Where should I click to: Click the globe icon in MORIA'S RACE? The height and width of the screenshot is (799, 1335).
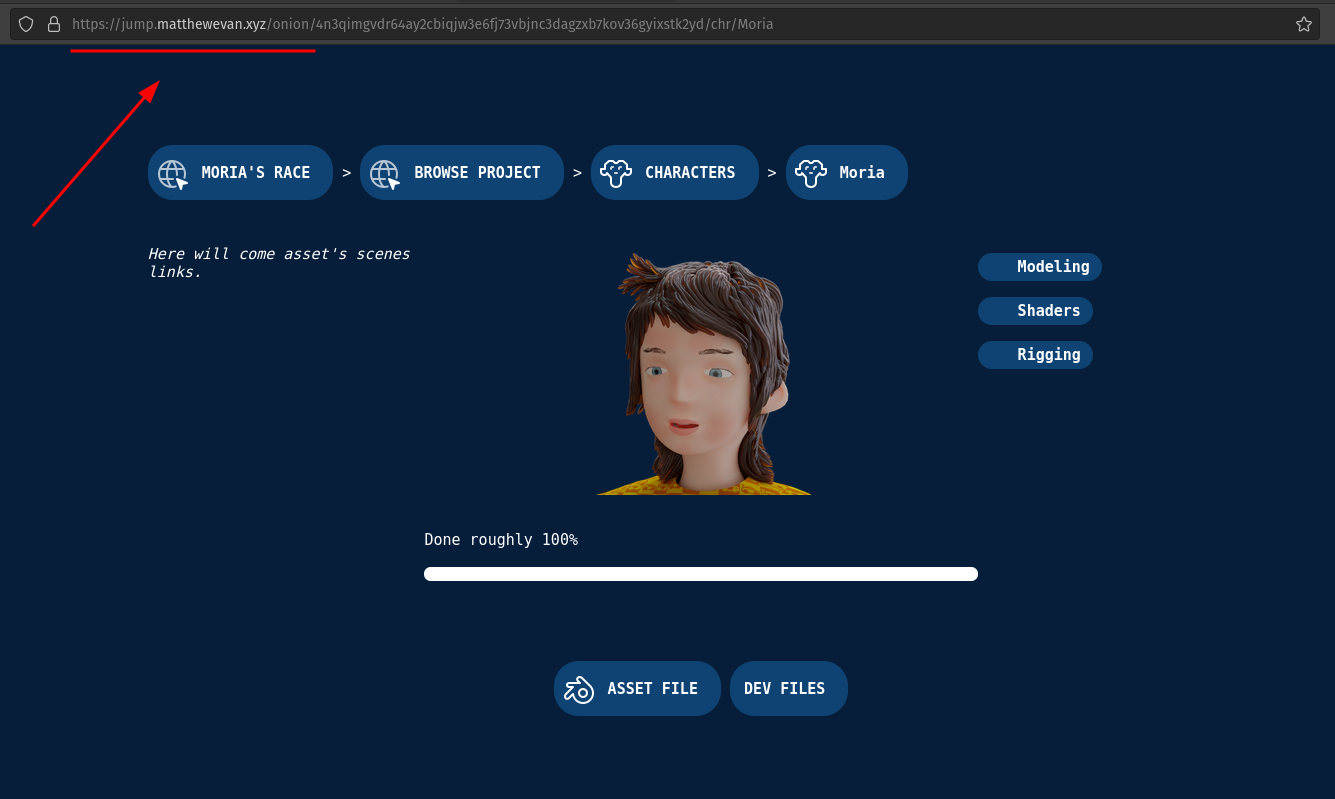click(173, 174)
